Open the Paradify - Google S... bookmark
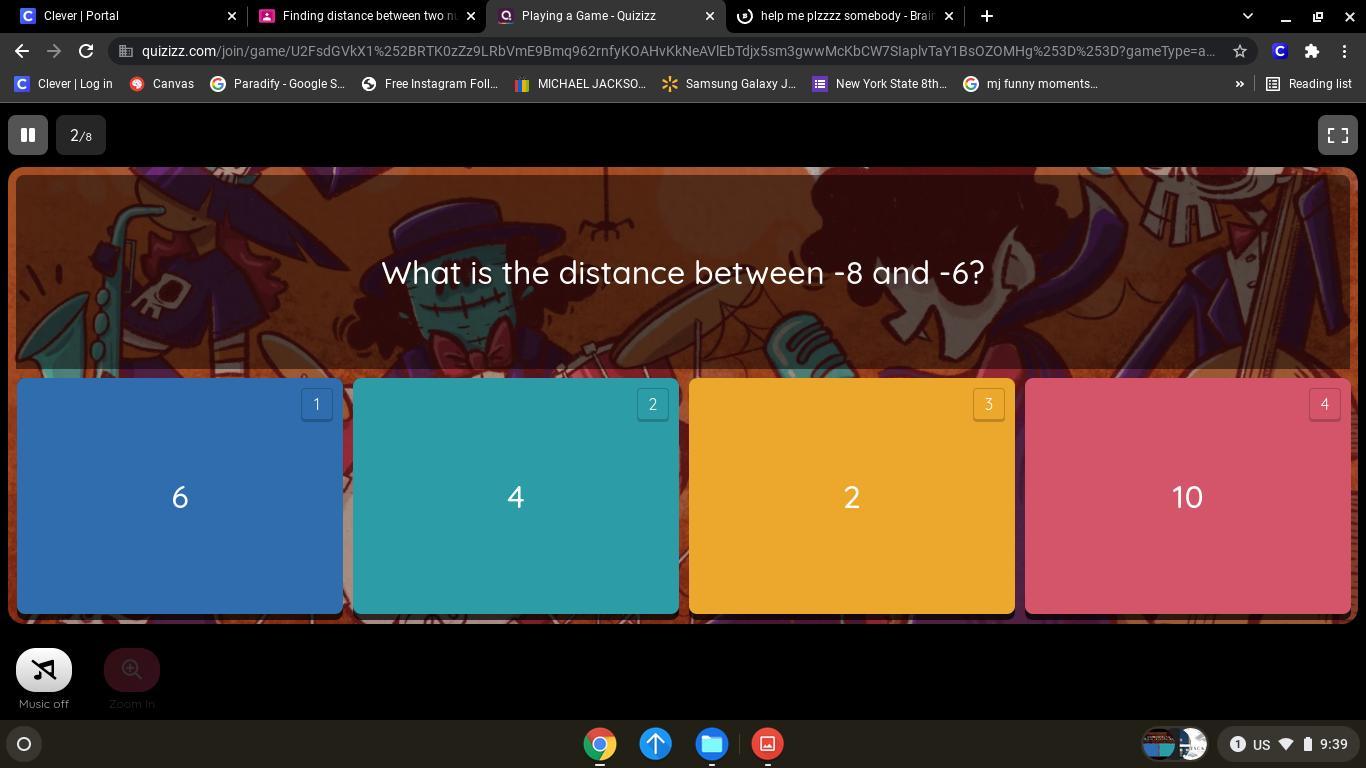Viewport: 1366px width, 768px height. click(278, 84)
